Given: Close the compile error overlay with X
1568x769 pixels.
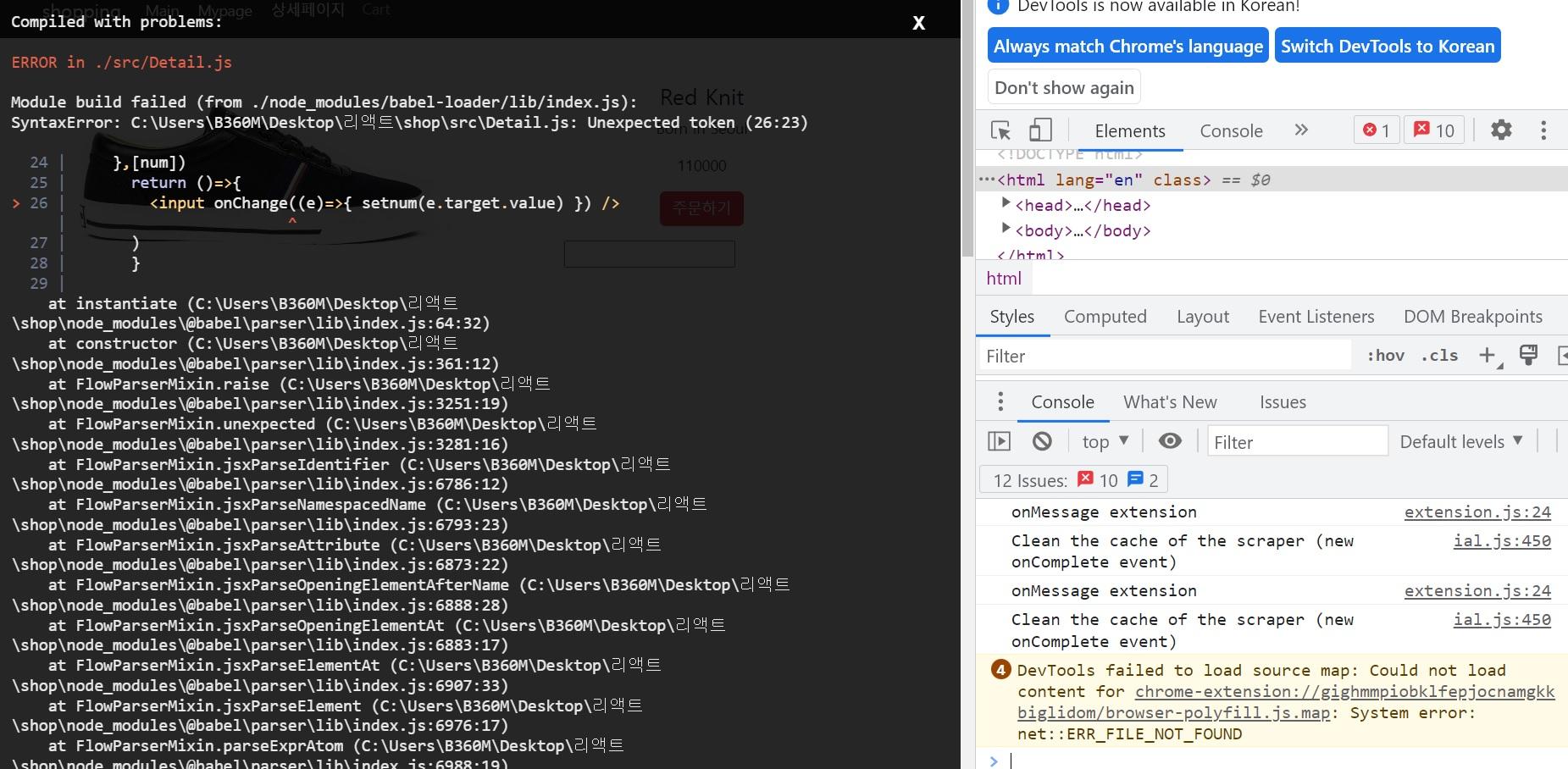Looking at the screenshot, I should tap(918, 23).
